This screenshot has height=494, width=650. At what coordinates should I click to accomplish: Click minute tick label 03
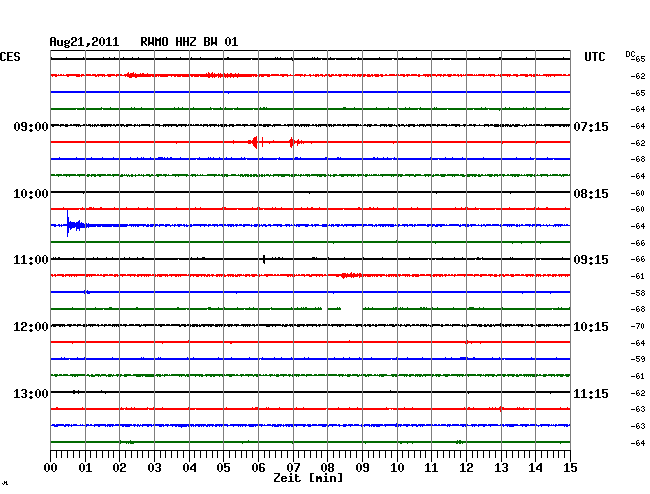[154, 467]
